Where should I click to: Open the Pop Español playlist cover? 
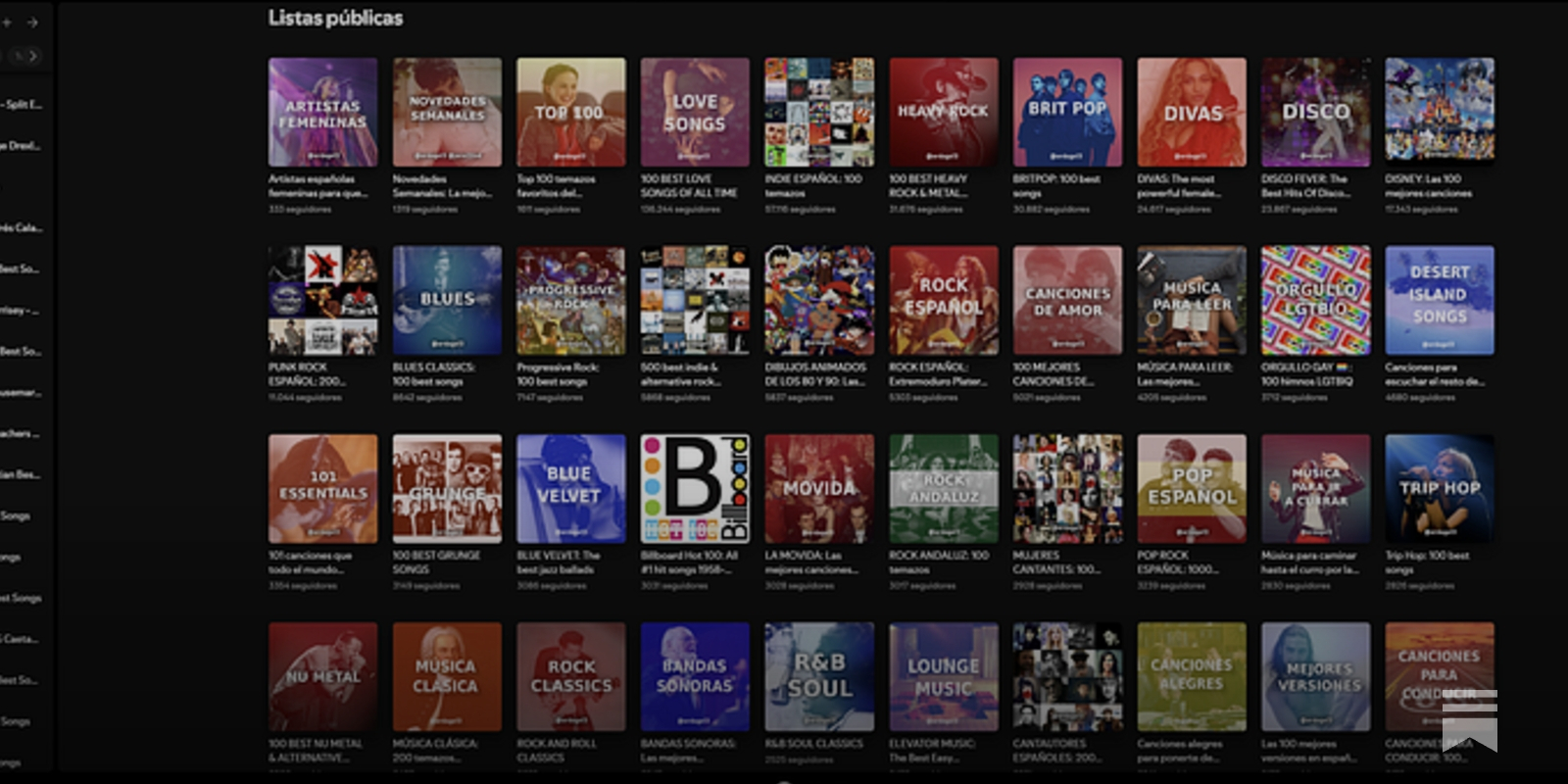[x=1192, y=489]
